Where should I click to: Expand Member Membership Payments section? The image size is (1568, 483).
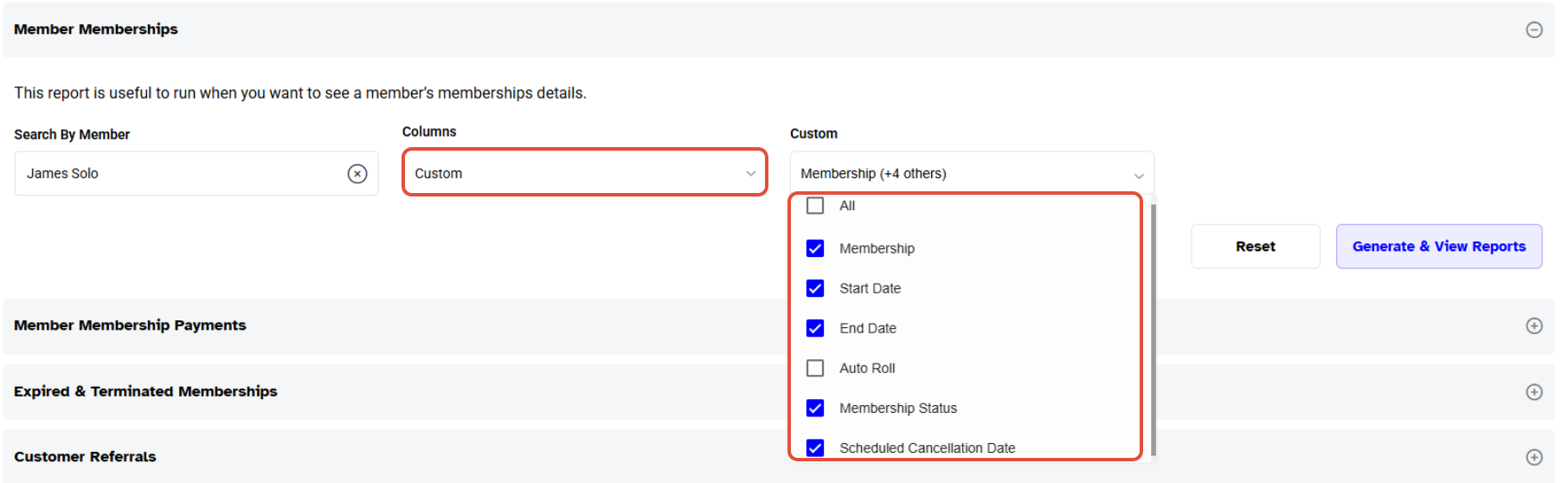(1533, 326)
